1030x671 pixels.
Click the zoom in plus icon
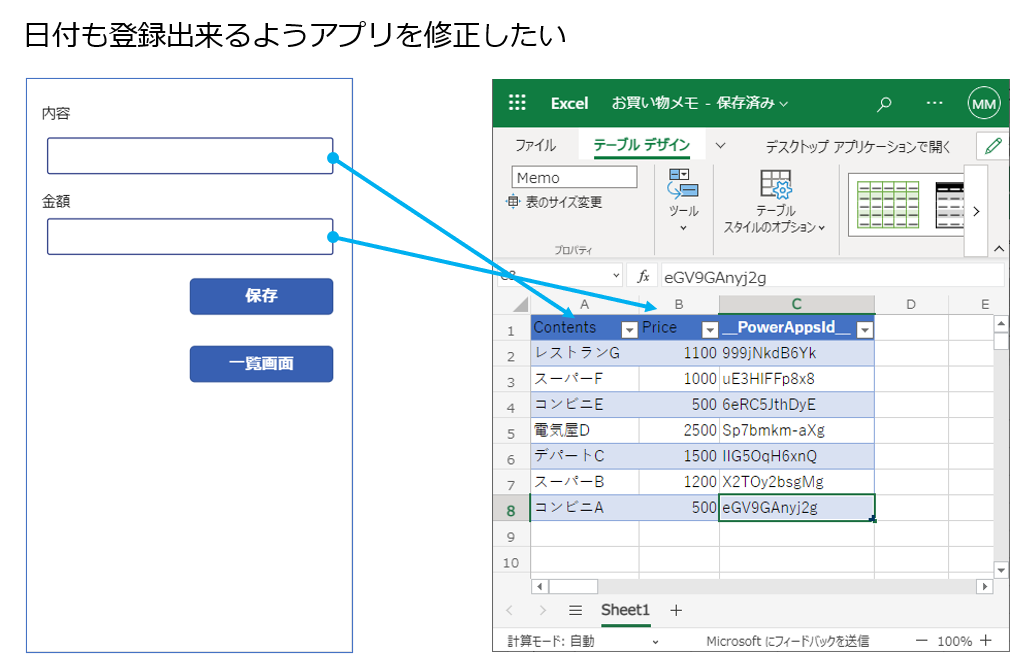pos(986,640)
